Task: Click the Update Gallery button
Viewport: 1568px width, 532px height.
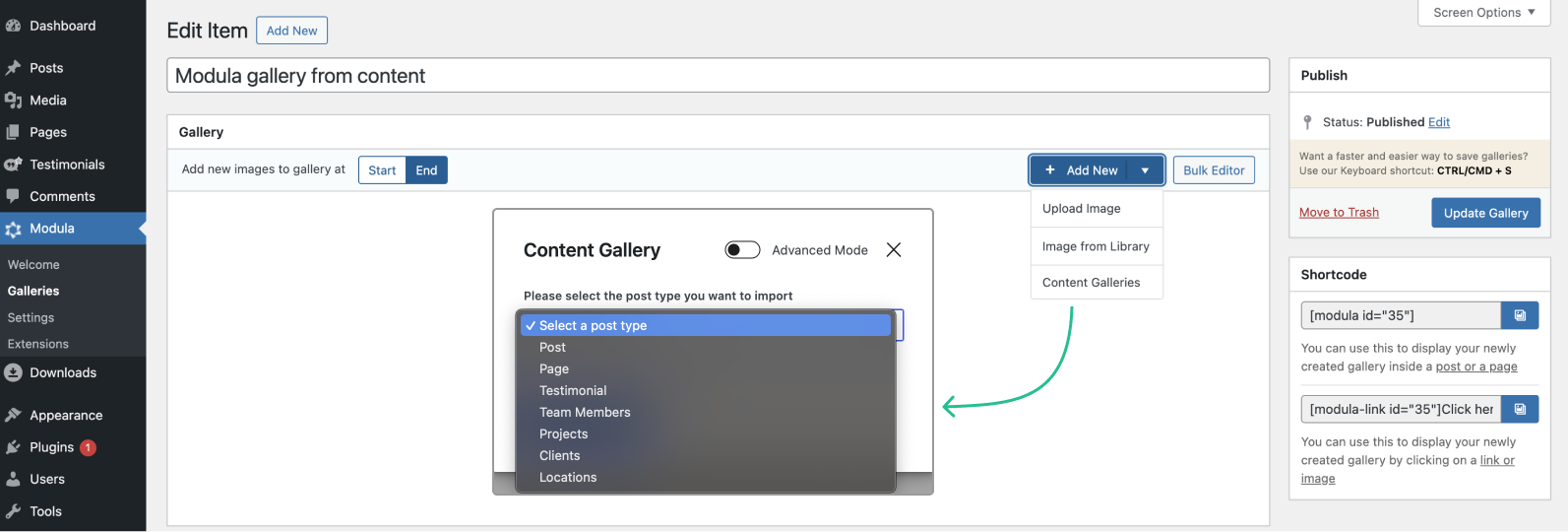Action: [x=1485, y=213]
